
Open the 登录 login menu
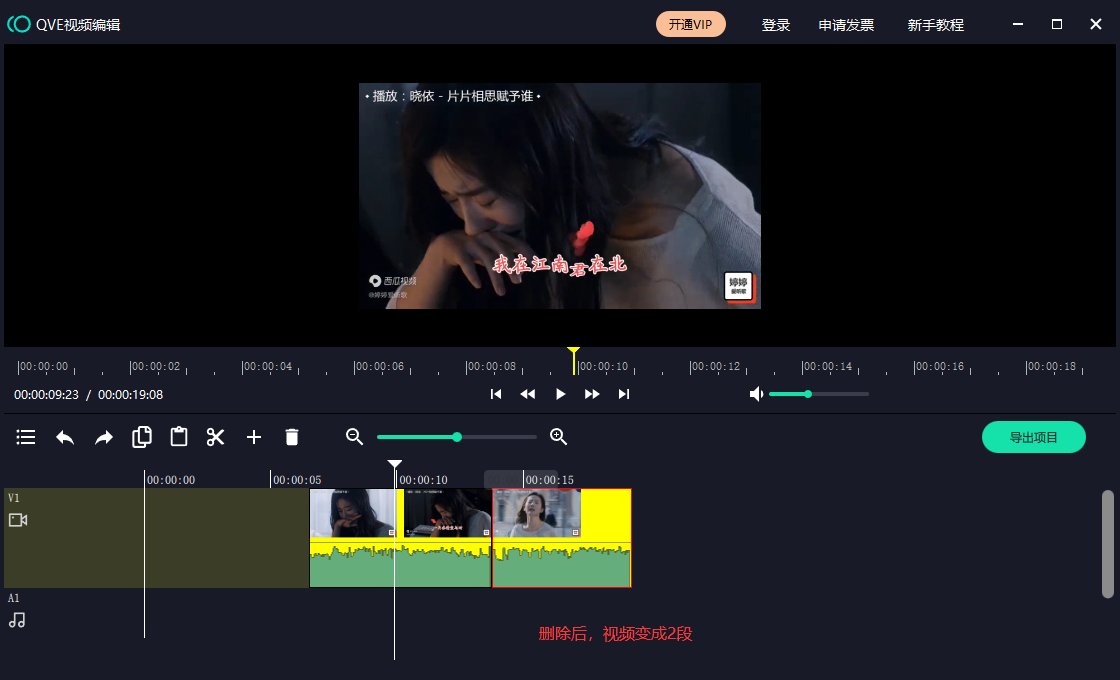click(x=776, y=25)
